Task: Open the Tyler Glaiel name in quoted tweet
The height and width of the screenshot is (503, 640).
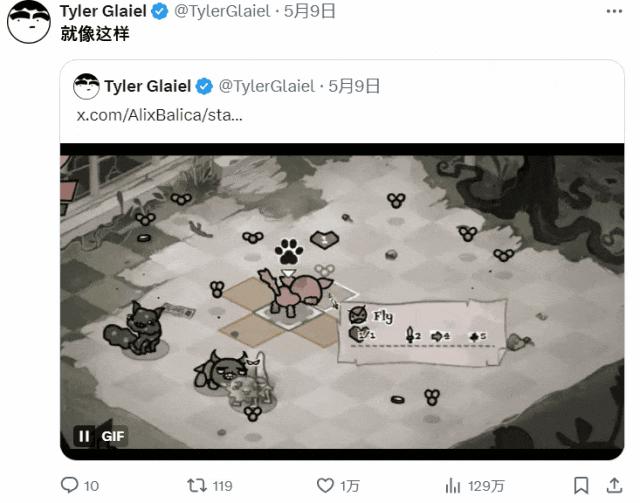Action: (x=147, y=86)
